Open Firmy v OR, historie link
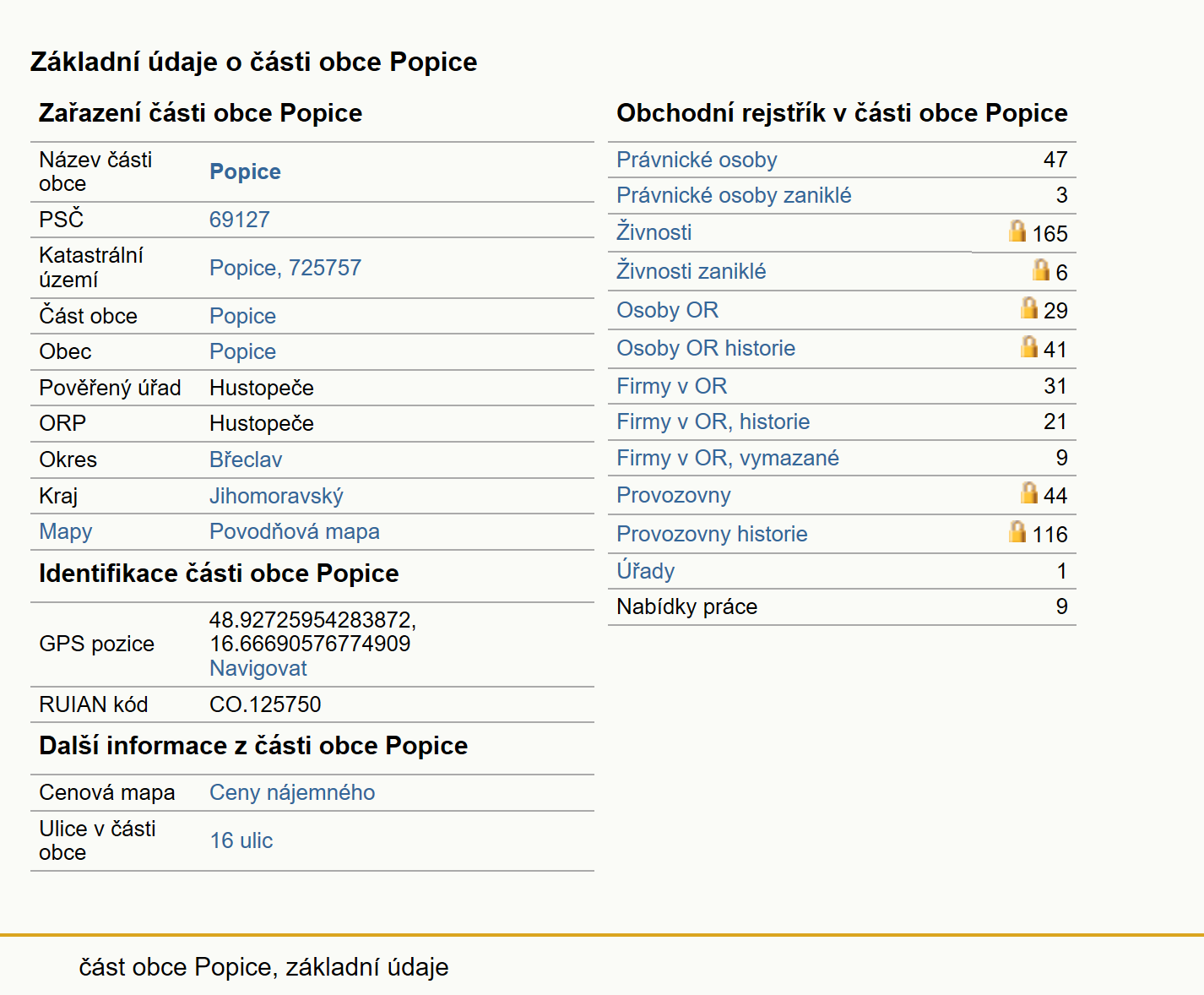 (713, 421)
